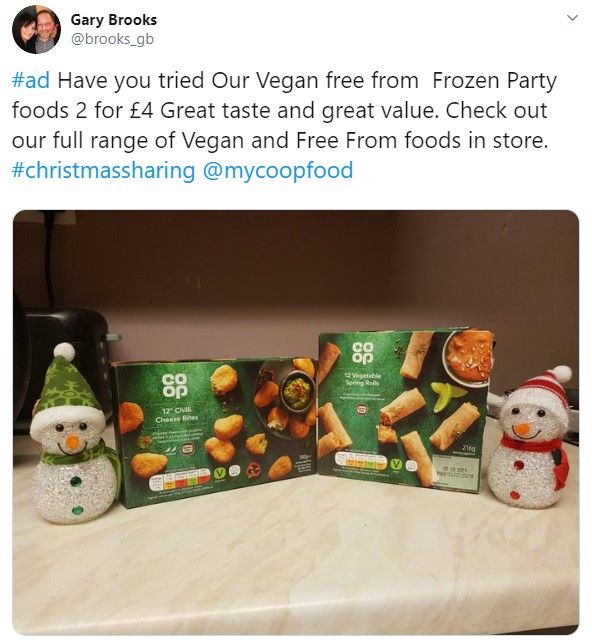Image resolution: width=592 pixels, height=644 pixels.
Task: Open Gary Brooks profile avatar photo
Action: click(x=37, y=30)
